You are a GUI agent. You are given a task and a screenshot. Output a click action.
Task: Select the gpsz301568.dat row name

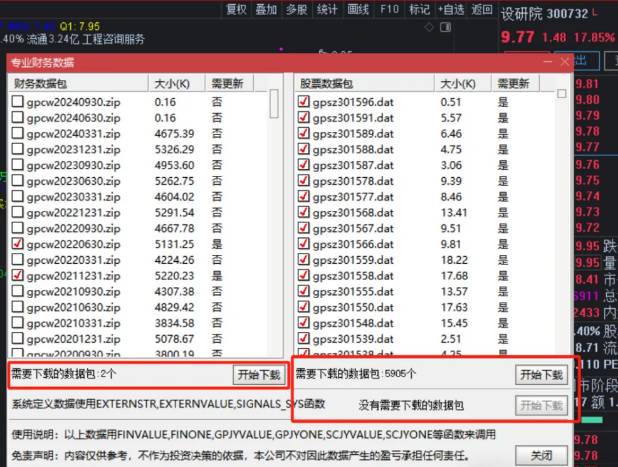click(x=353, y=212)
